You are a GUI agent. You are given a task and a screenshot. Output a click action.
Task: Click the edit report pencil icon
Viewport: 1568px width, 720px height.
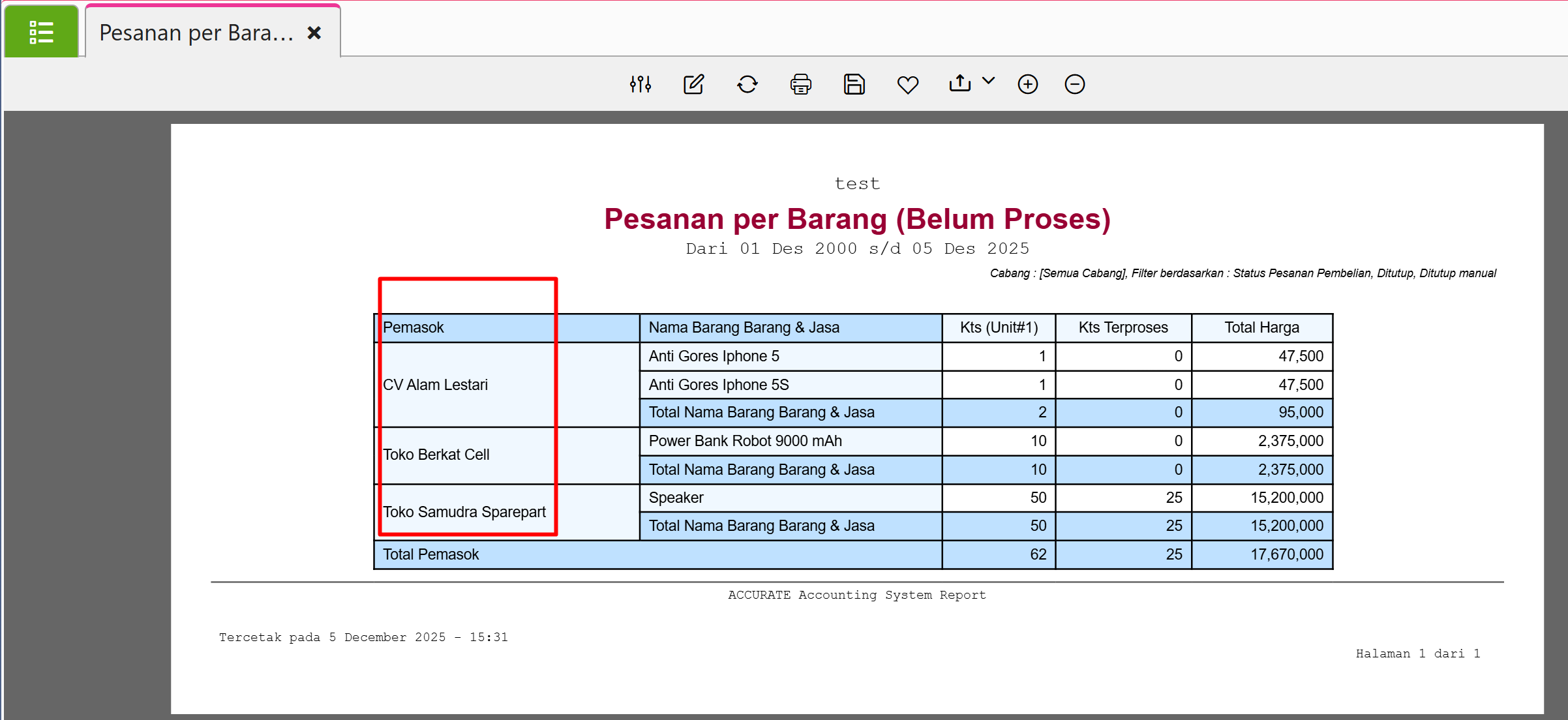coord(693,84)
